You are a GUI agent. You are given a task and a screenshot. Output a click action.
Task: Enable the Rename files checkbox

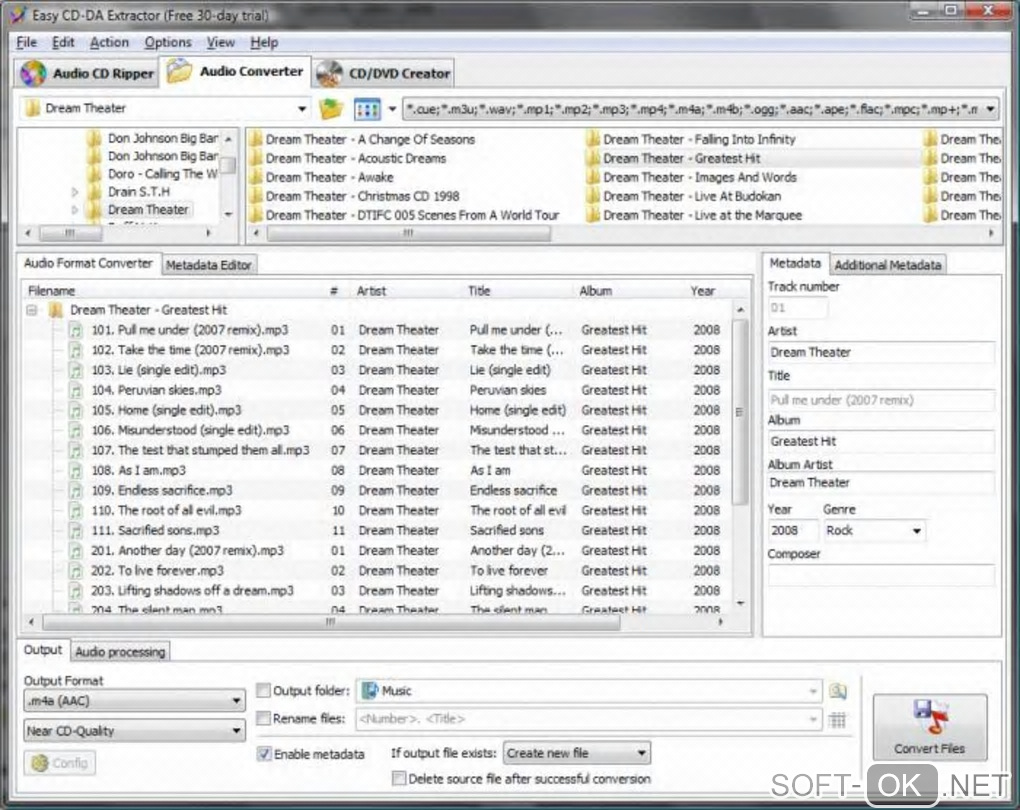click(263, 718)
